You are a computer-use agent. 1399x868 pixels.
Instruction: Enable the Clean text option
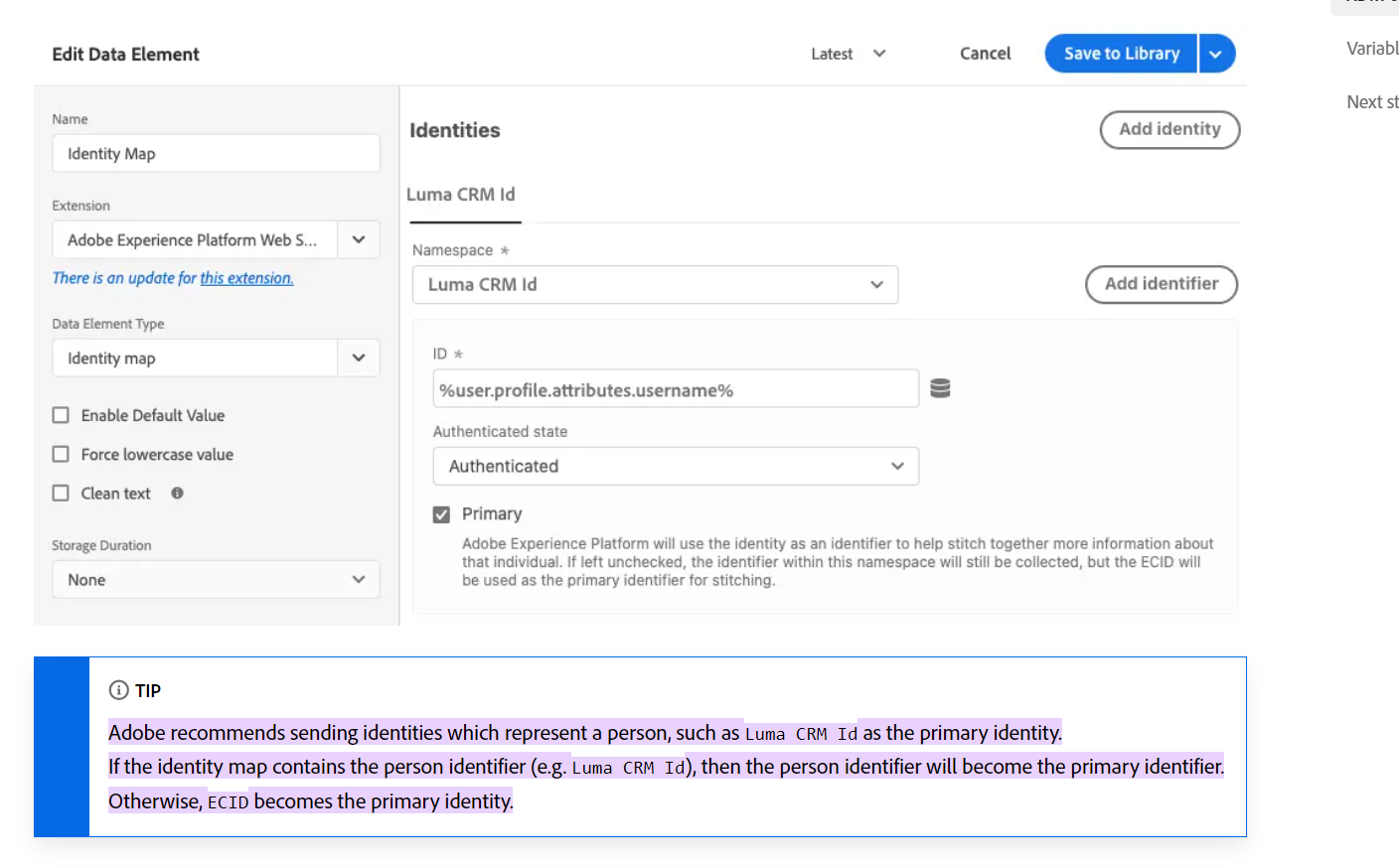tap(60, 493)
